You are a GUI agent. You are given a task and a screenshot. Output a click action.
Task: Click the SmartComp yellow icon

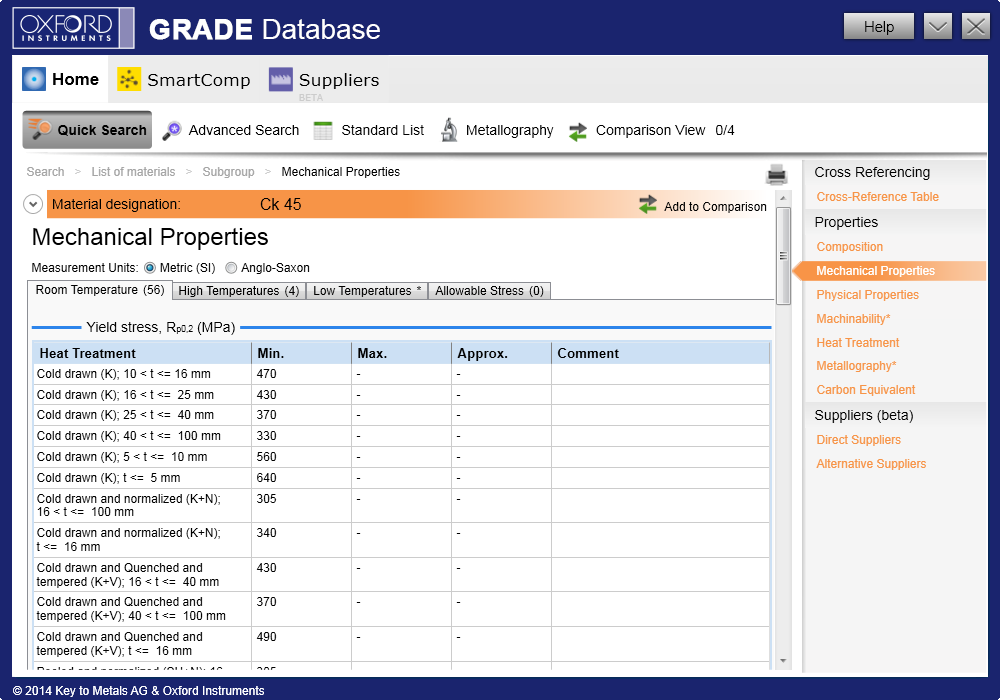pyautogui.click(x=129, y=79)
